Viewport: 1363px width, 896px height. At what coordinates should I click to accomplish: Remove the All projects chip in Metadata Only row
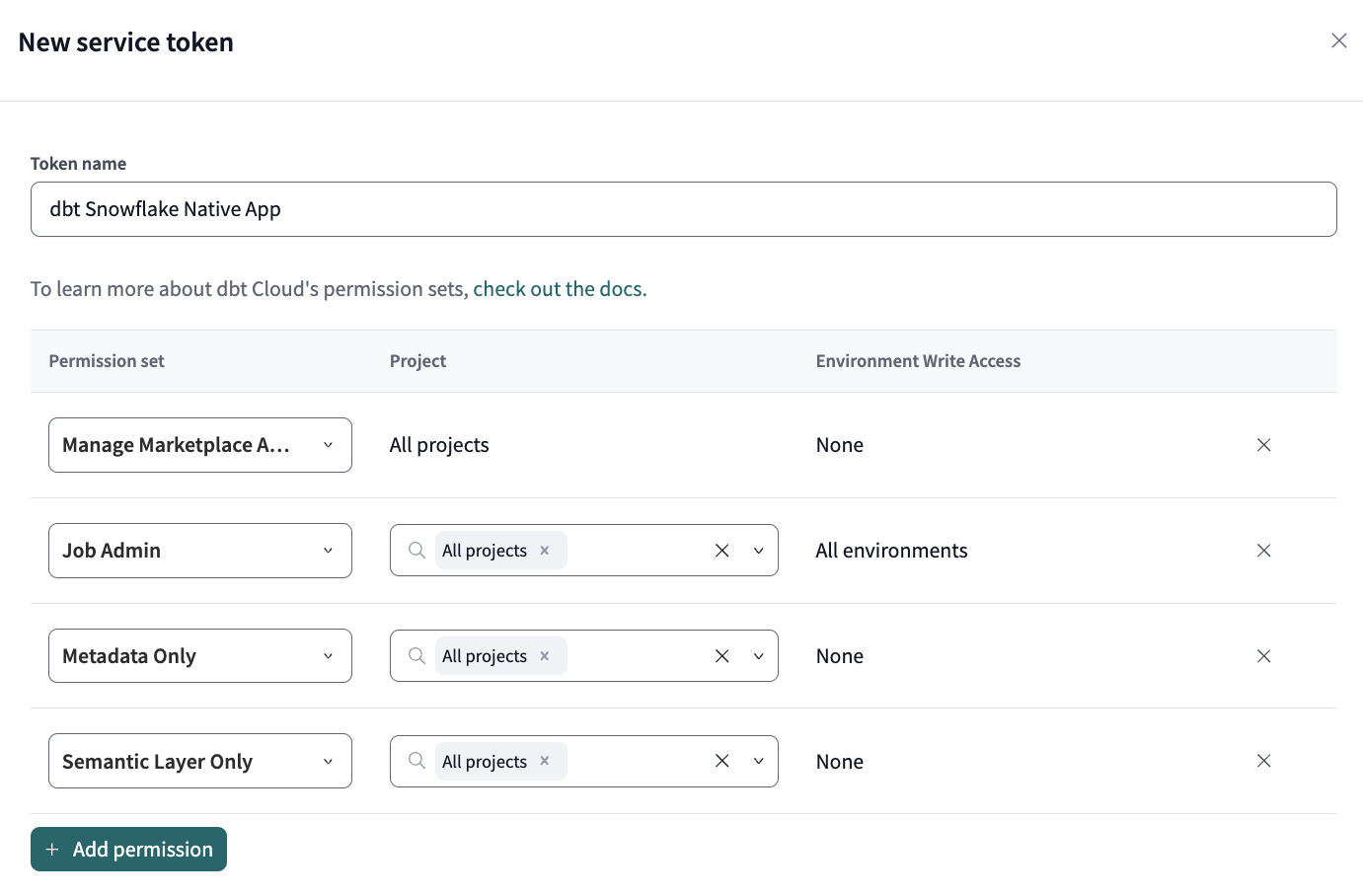(x=544, y=655)
